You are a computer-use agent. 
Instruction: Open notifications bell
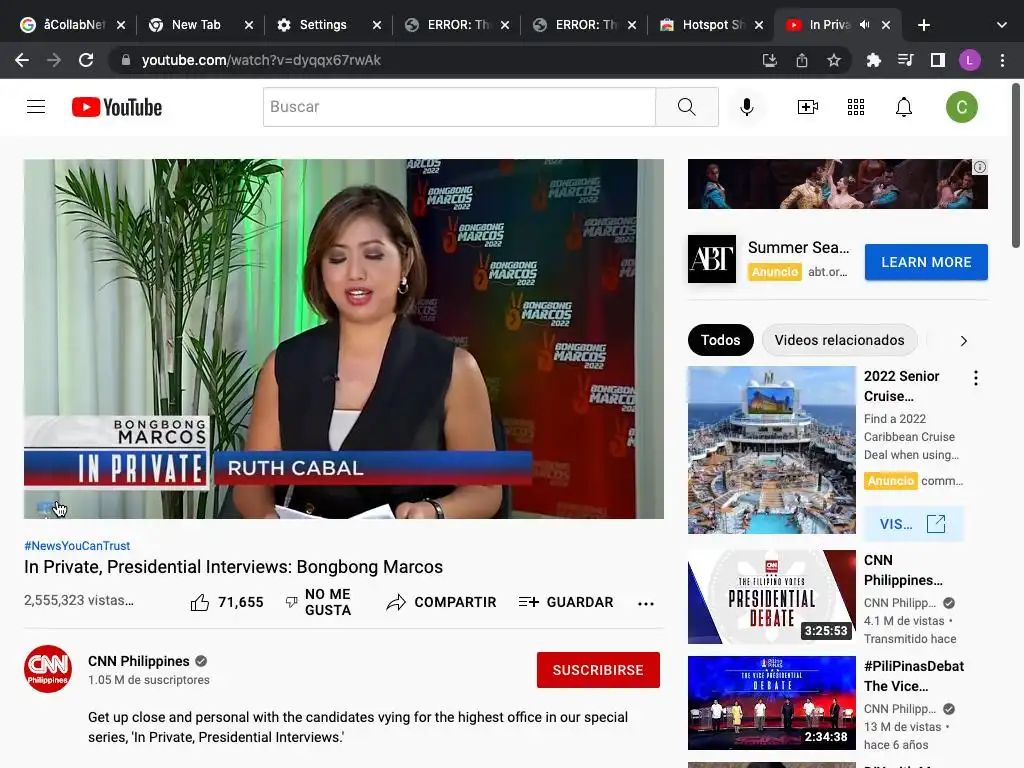[903, 106]
